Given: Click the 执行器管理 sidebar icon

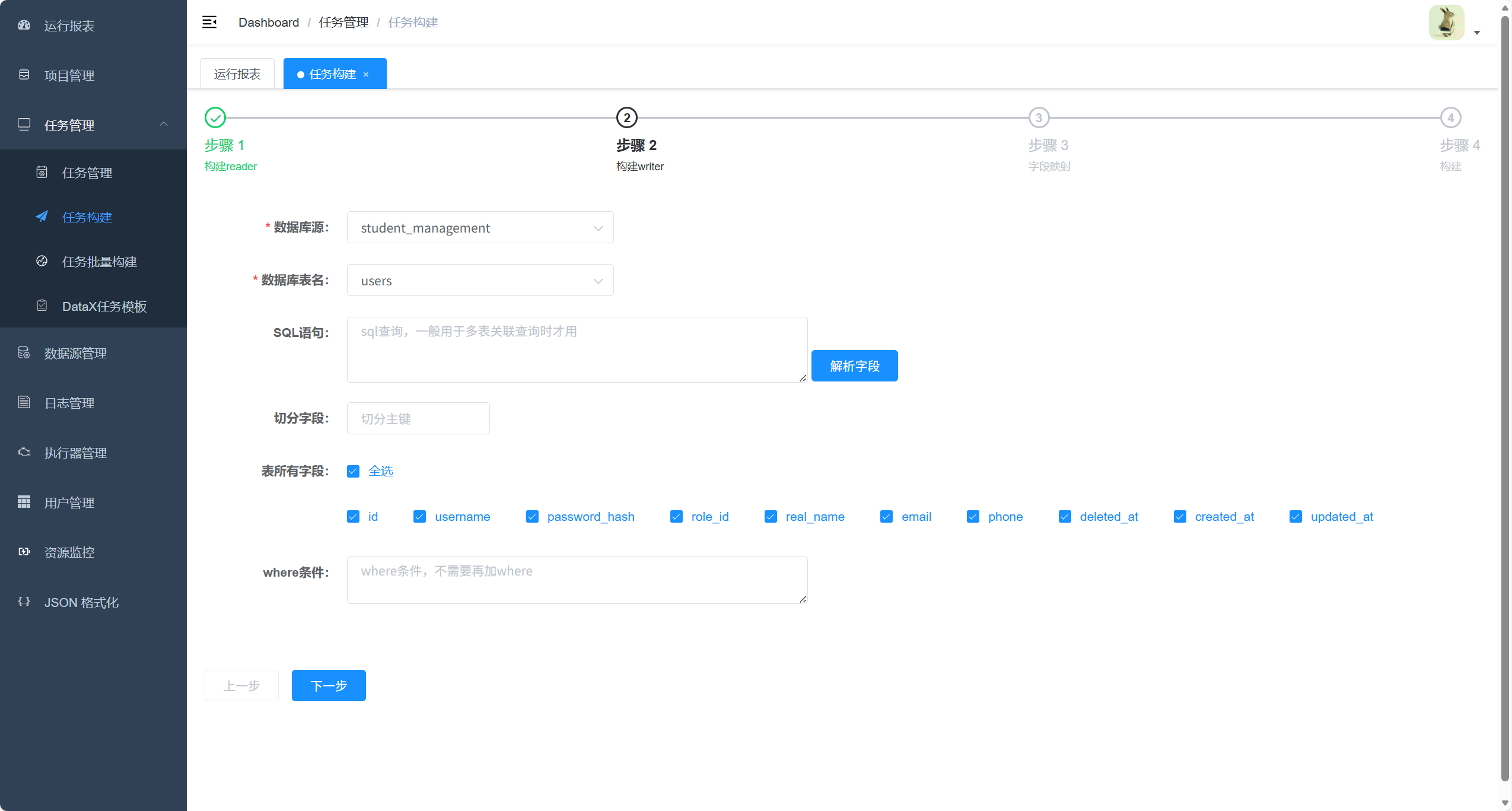Looking at the screenshot, I should tap(24, 453).
